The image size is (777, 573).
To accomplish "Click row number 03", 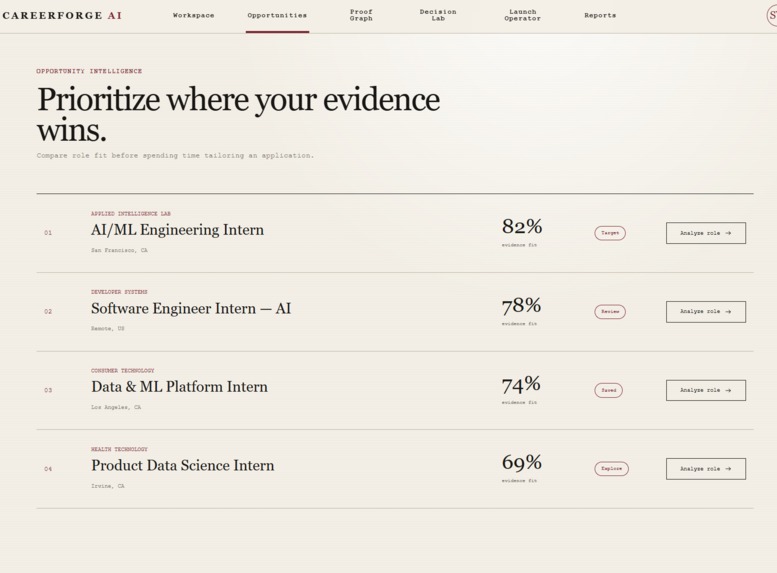I will click(48, 390).
